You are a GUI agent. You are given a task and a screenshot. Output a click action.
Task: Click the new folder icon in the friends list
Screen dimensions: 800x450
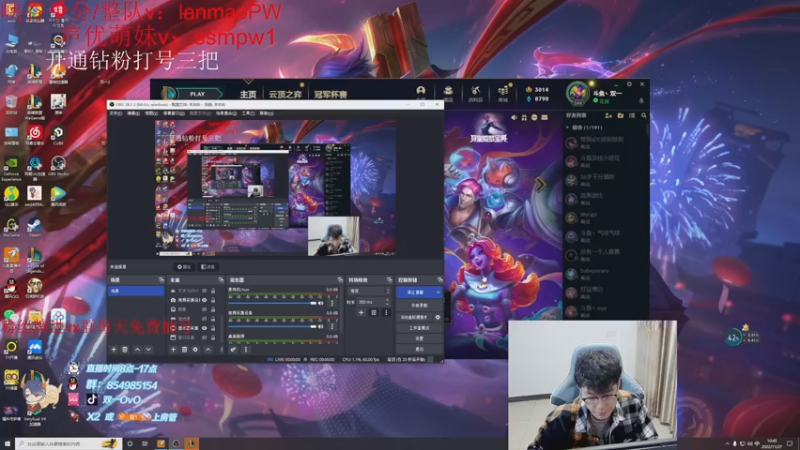pyautogui.click(x=620, y=116)
